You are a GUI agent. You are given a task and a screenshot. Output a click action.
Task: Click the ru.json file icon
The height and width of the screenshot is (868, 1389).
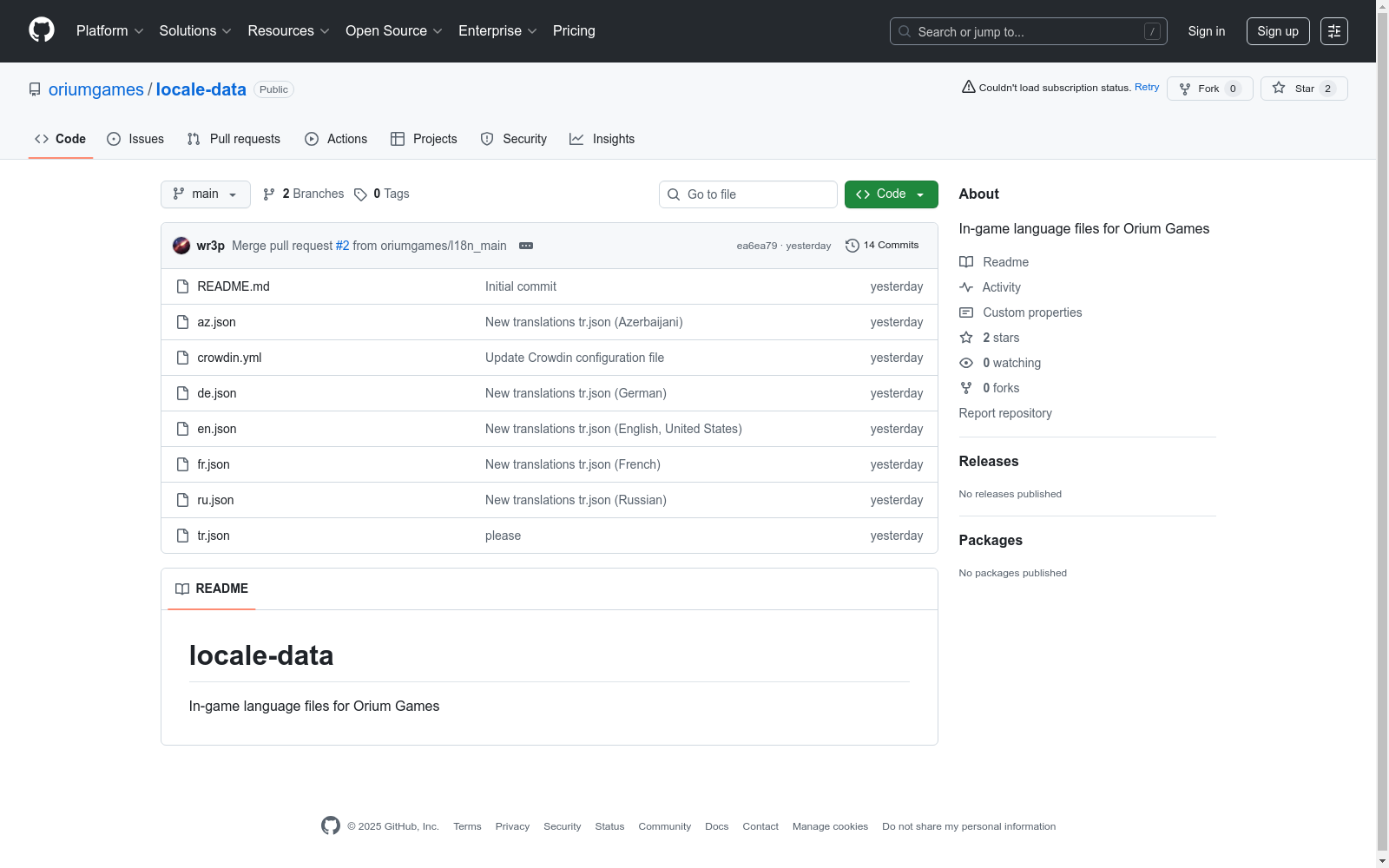[x=182, y=500]
